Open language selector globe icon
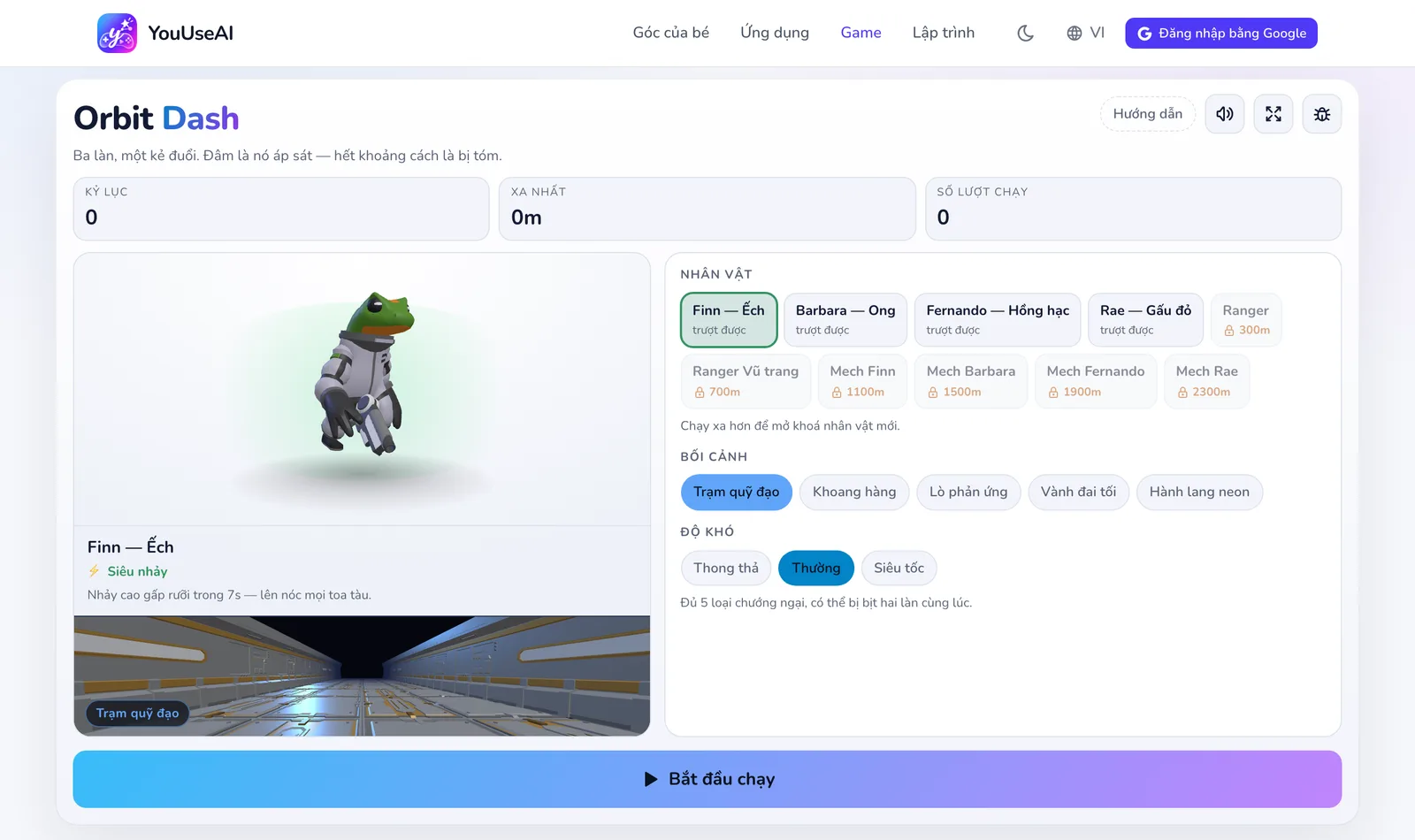The width and height of the screenshot is (1415, 840). [1074, 33]
